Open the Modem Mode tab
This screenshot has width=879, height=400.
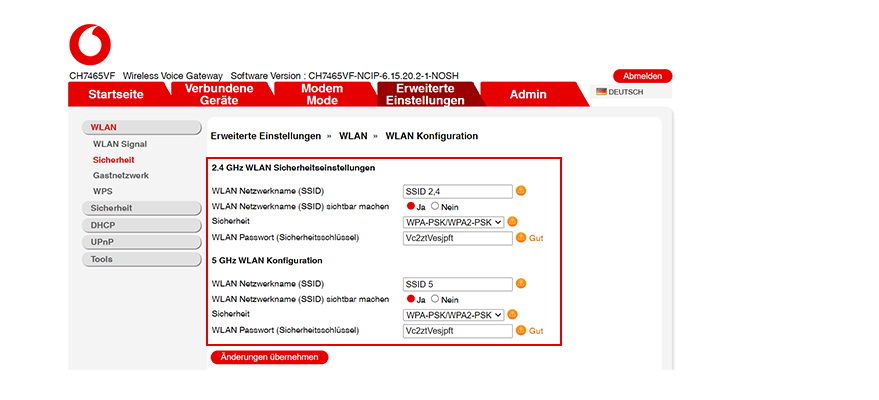click(x=322, y=94)
